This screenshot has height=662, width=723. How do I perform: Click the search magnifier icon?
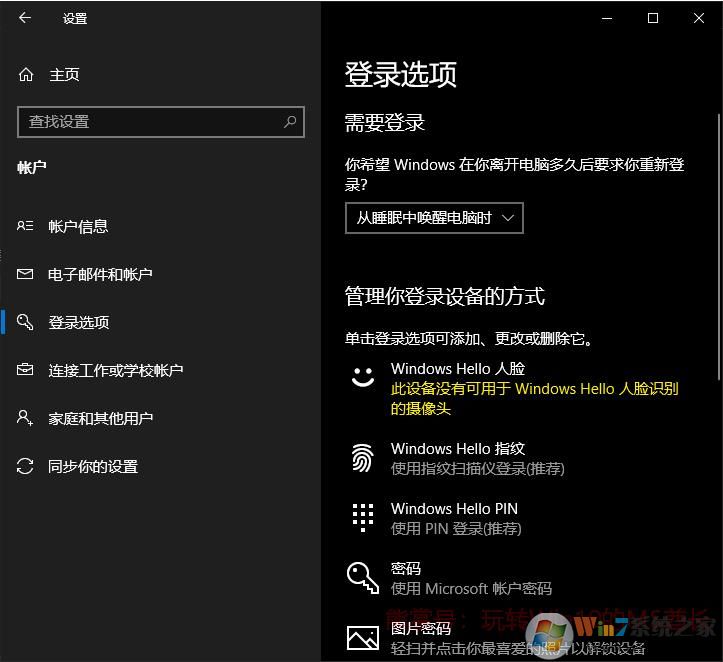(x=290, y=122)
